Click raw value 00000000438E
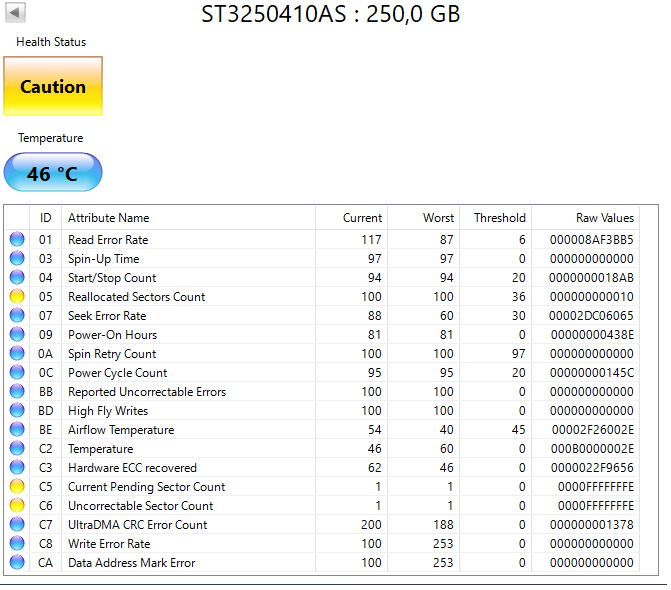671x590 pixels. click(x=592, y=335)
